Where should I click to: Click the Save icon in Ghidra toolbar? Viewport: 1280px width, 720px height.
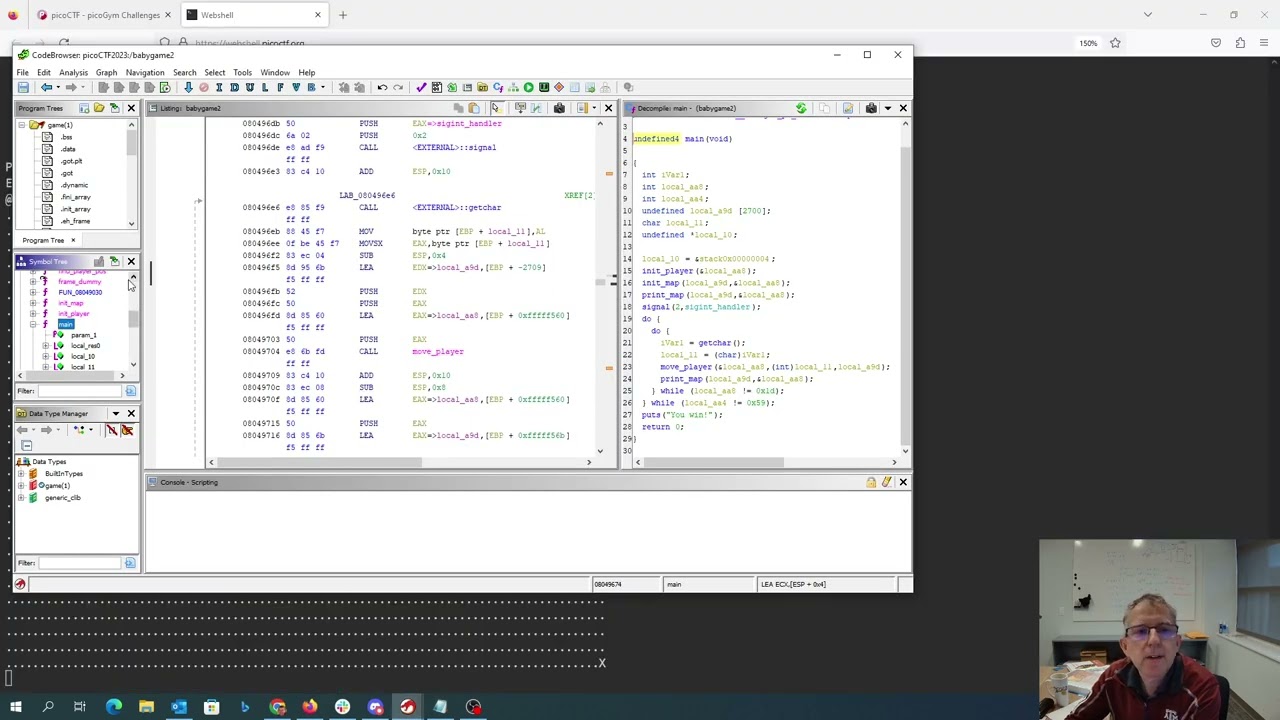[x=23, y=87]
